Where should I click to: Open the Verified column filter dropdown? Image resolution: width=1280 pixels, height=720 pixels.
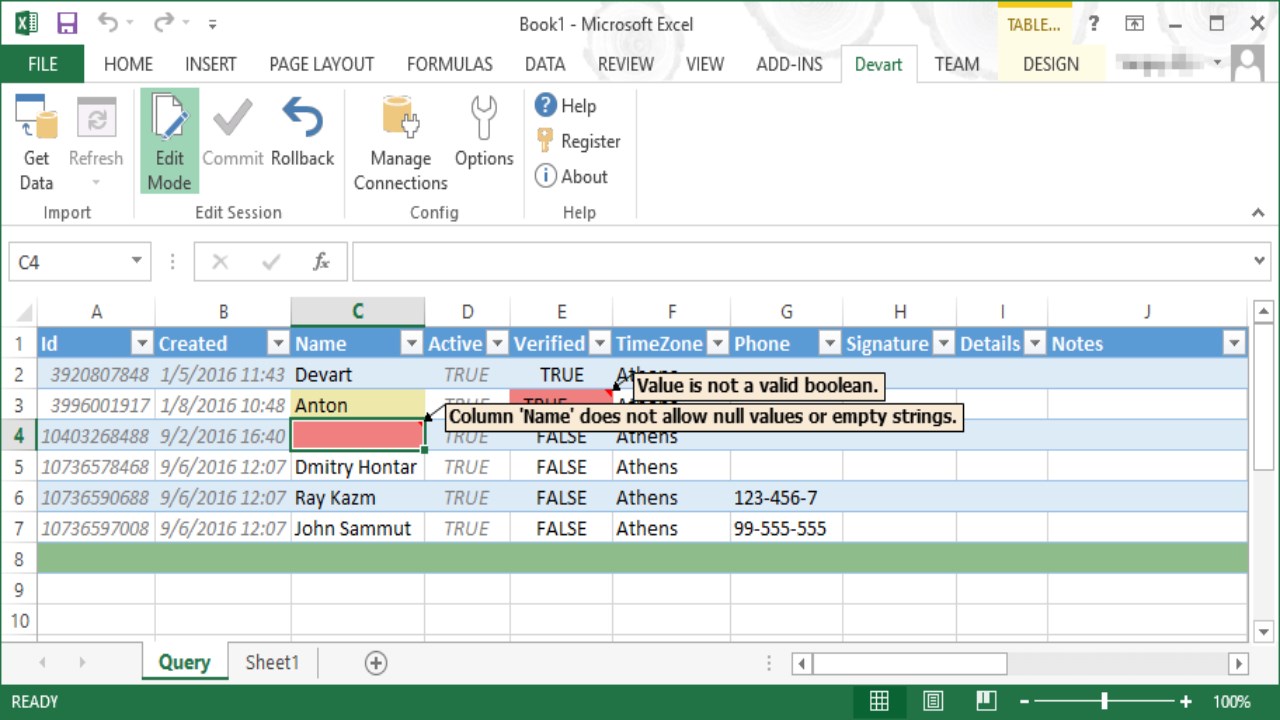(600, 344)
